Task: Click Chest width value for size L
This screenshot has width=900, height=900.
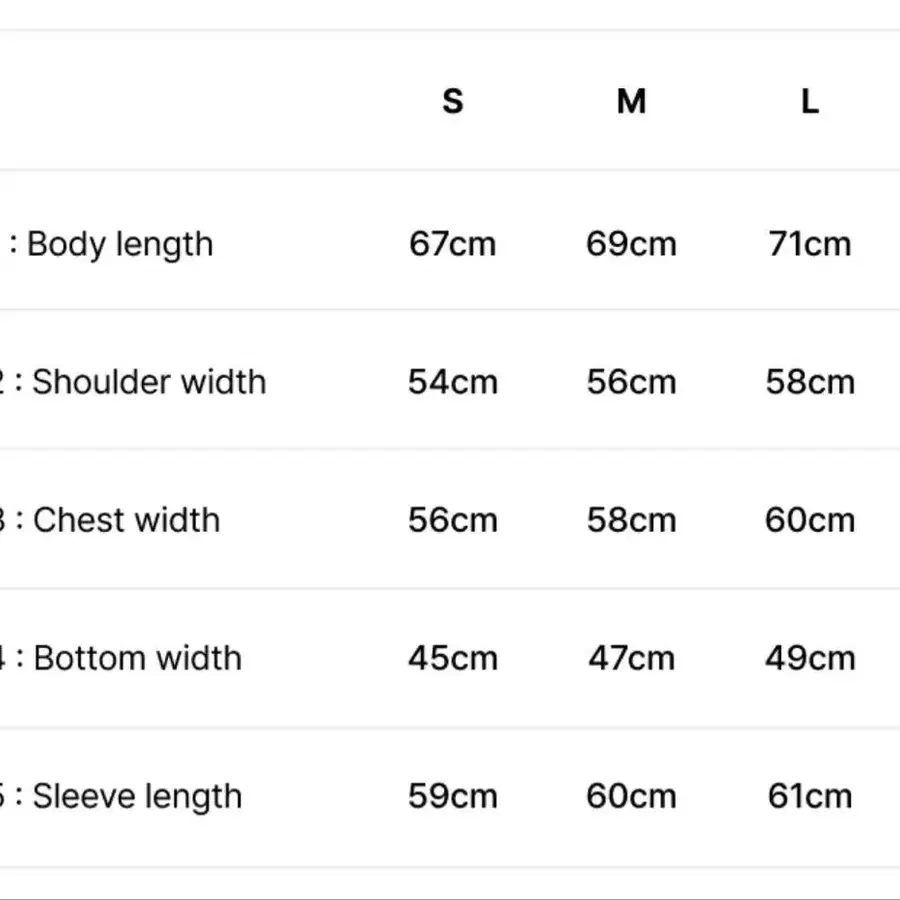Action: click(x=810, y=520)
